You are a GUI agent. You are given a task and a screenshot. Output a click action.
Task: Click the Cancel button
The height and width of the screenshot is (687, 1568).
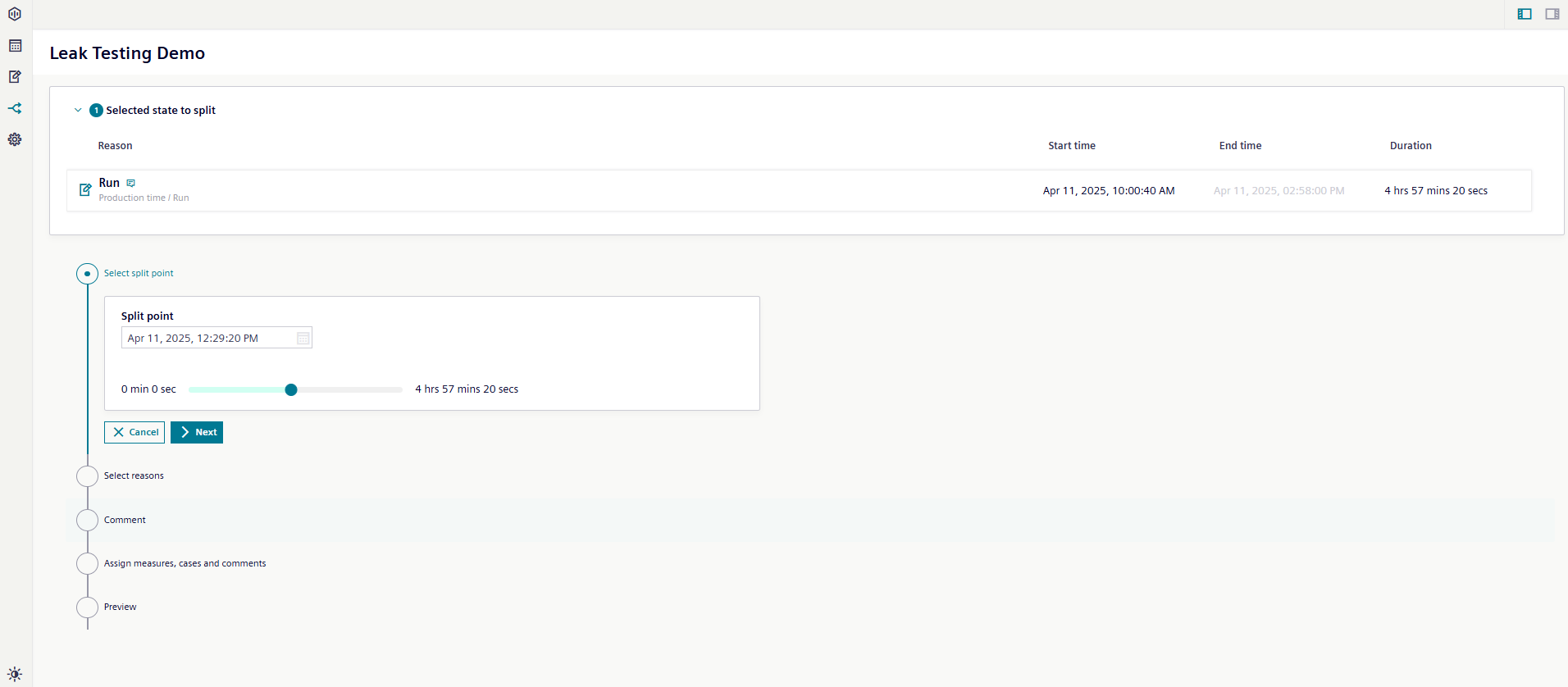click(134, 432)
